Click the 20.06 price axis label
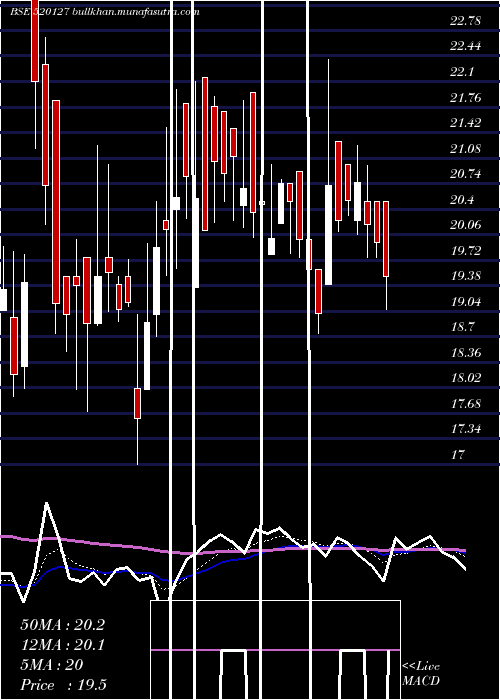This screenshot has height=700, width=500. coord(465,225)
